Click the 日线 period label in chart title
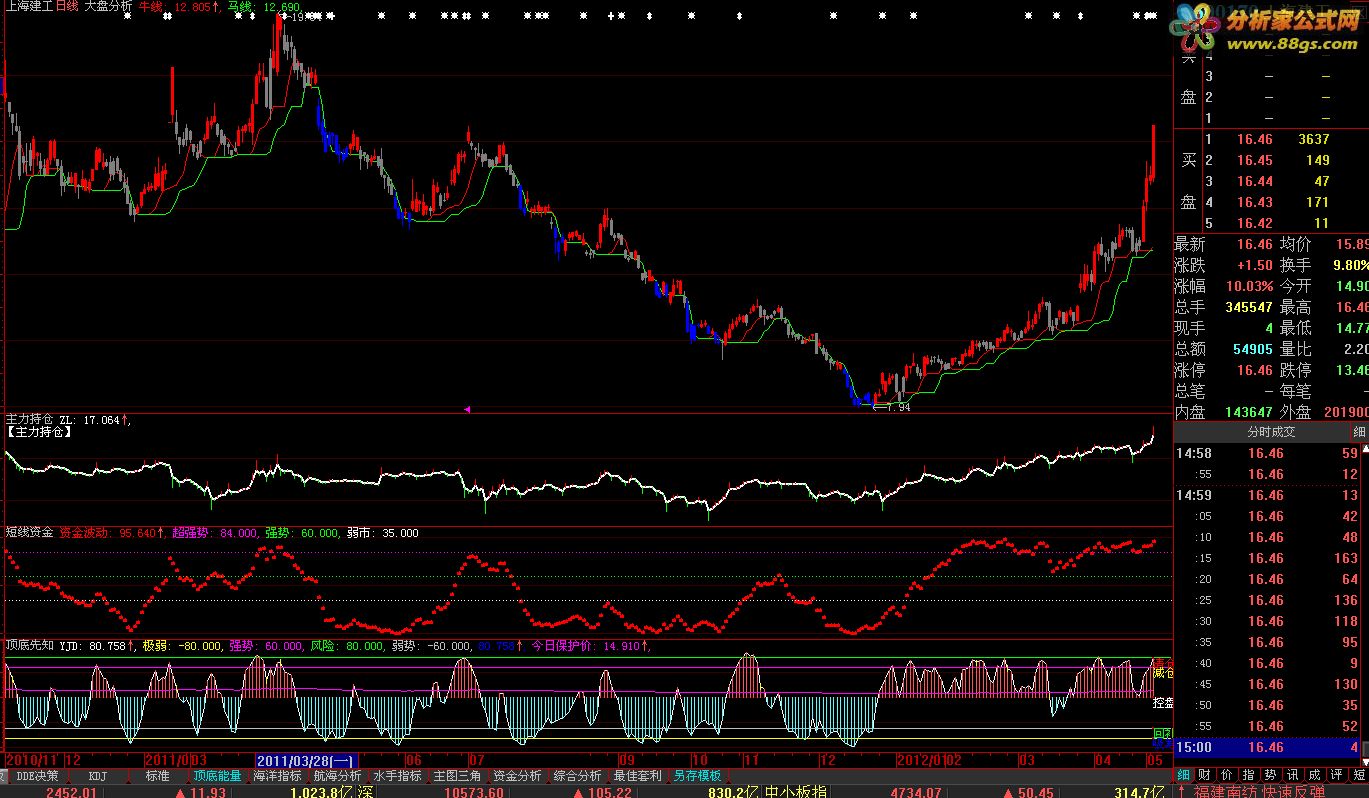The width and height of the screenshot is (1369, 798). coord(68,6)
